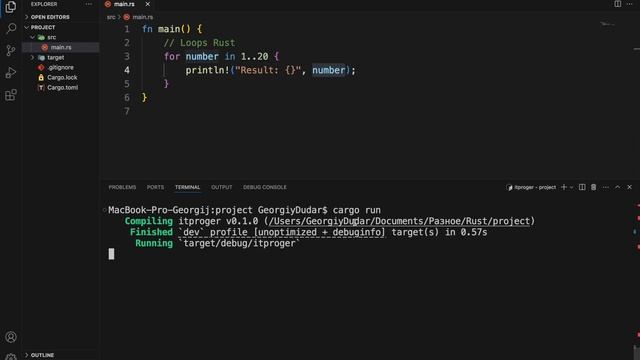The height and width of the screenshot is (360, 640).
Task: Place cursor on 'number' in println line
Action: [x=329, y=70]
